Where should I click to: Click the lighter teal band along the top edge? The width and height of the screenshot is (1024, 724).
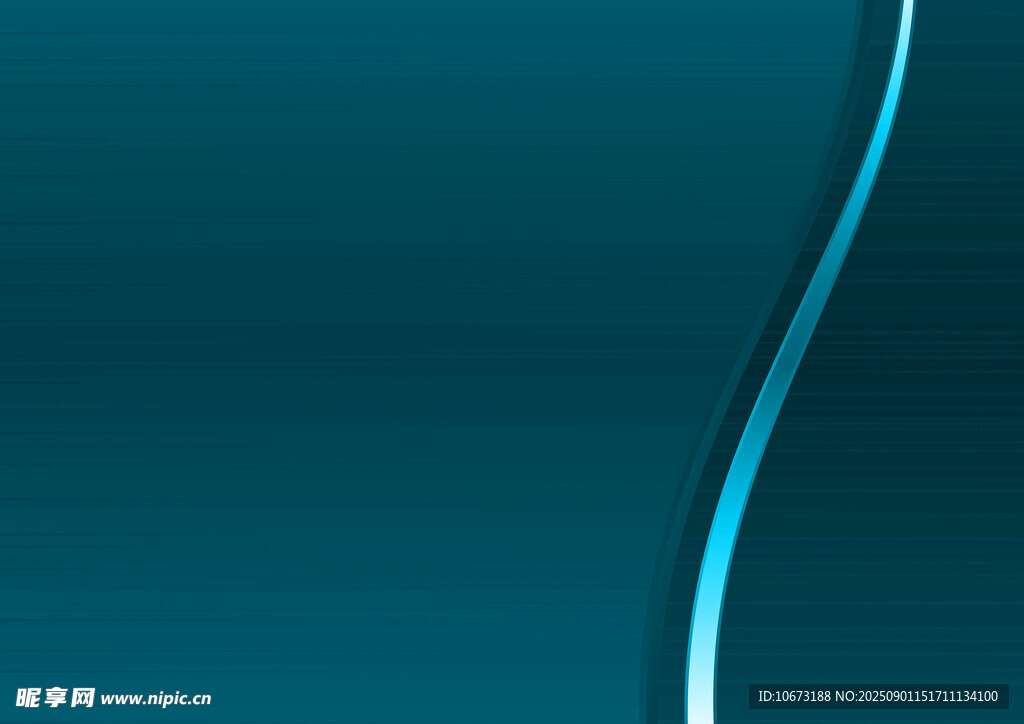coord(400,12)
